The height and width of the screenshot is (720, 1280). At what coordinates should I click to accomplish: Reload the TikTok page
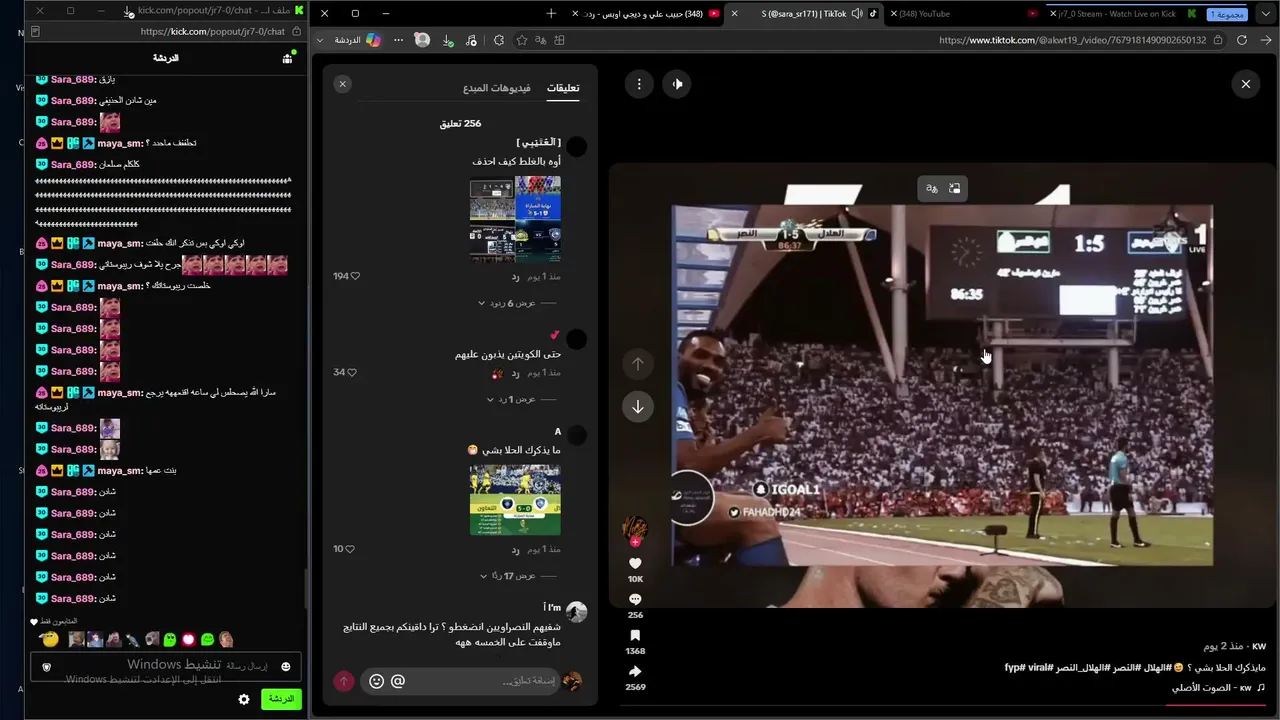point(1242,40)
